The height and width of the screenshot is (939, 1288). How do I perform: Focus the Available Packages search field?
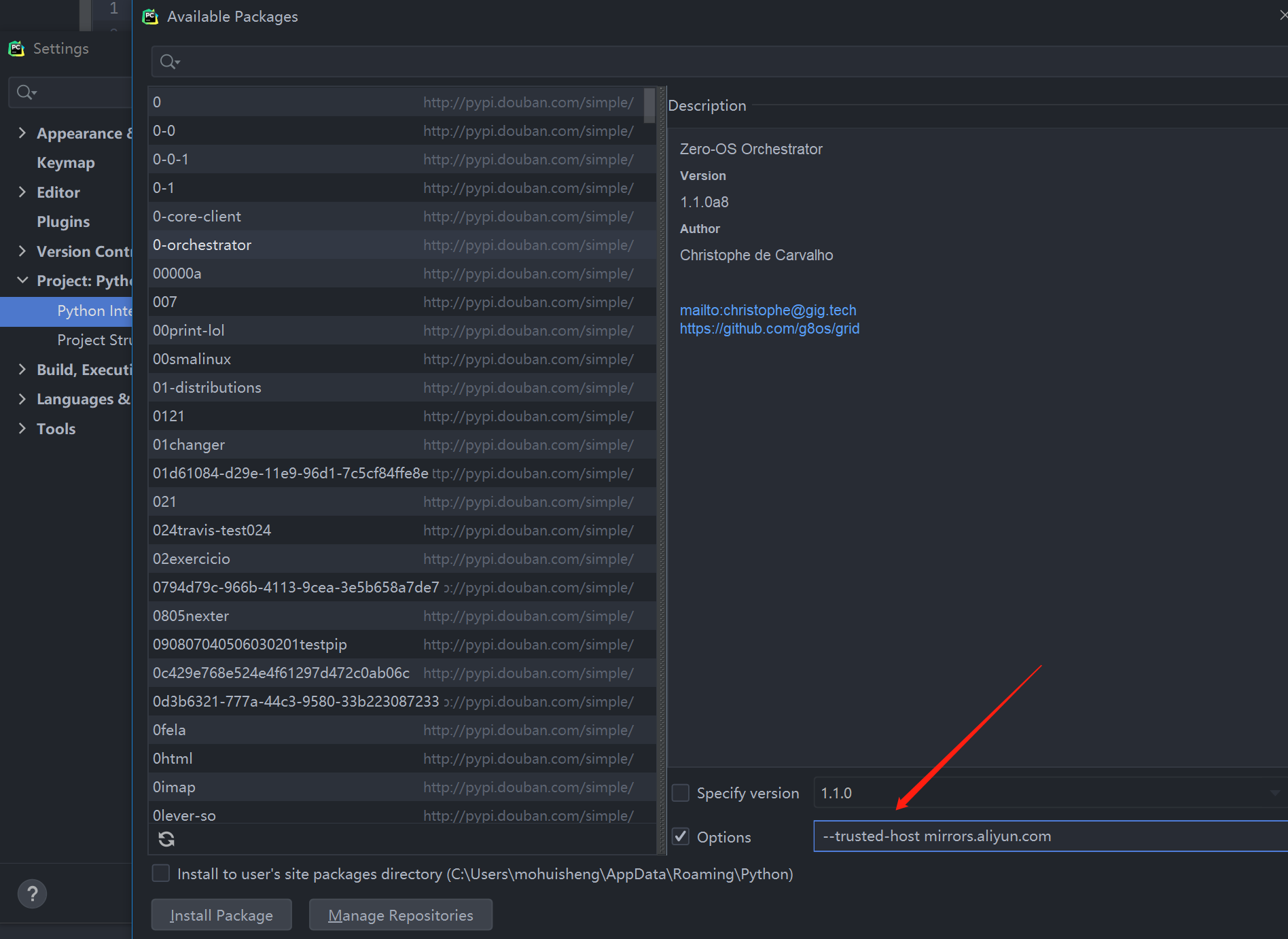pyautogui.click(x=719, y=62)
